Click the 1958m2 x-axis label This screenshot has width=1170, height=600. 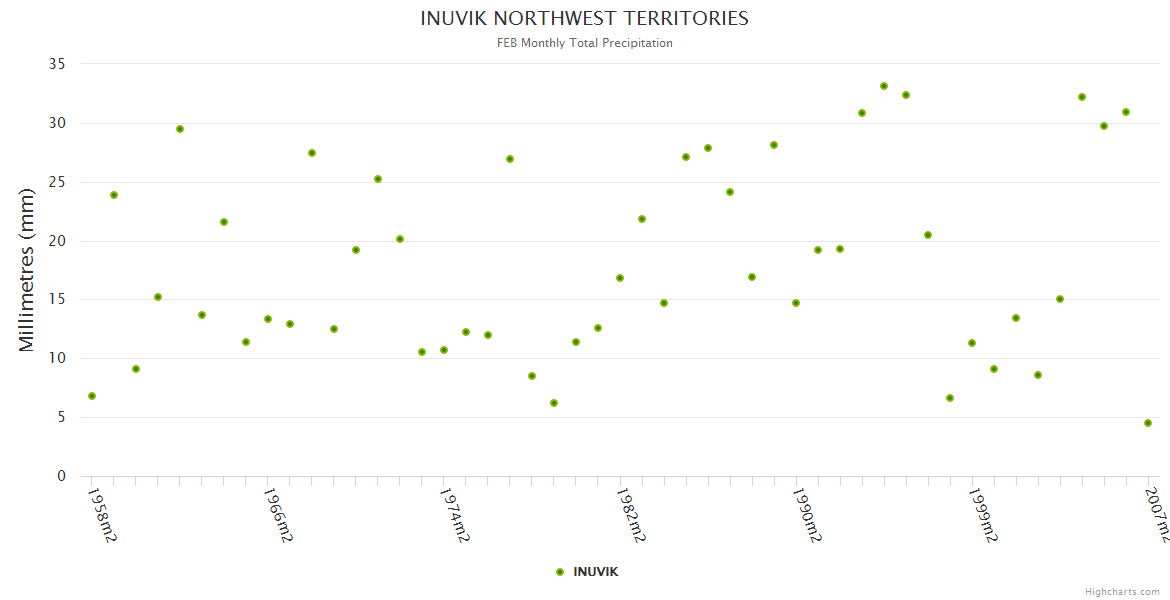(102, 515)
